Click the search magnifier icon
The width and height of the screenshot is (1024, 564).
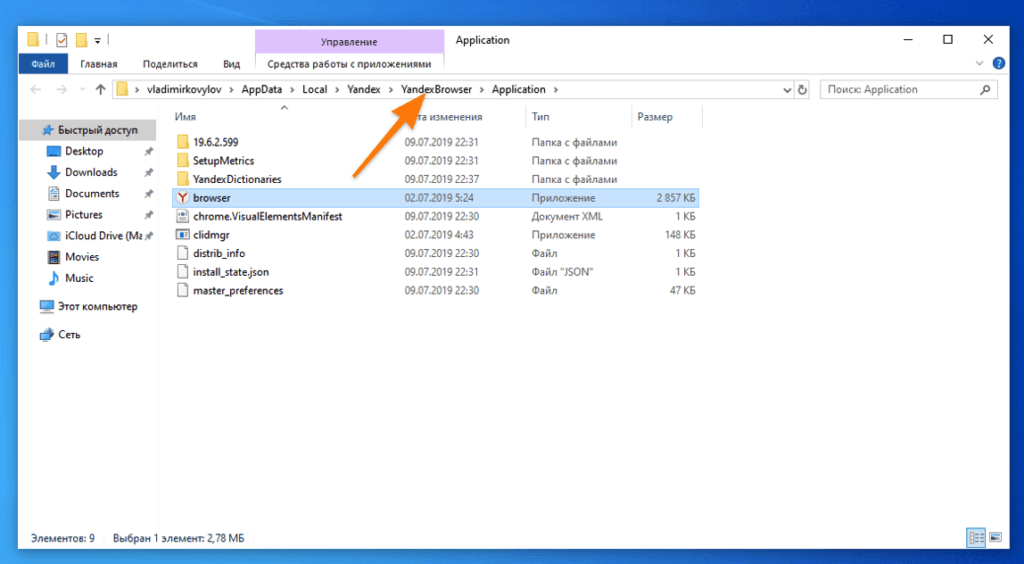(985, 89)
